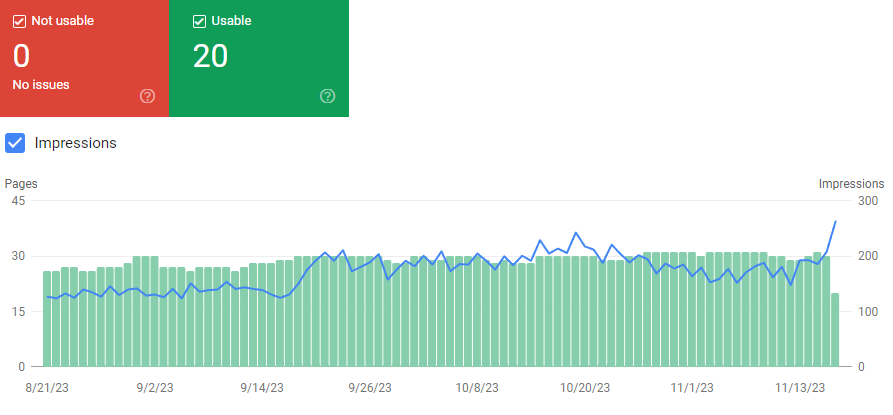Click the 9/14/23 date label

tap(262, 388)
